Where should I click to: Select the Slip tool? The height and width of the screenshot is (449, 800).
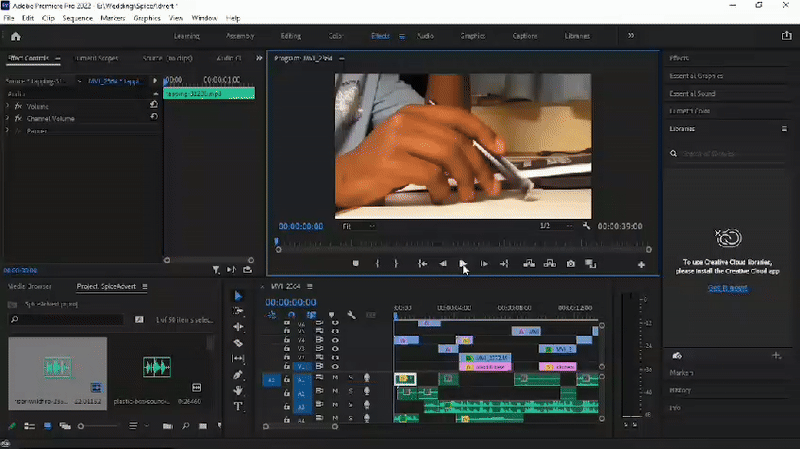(238, 359)
